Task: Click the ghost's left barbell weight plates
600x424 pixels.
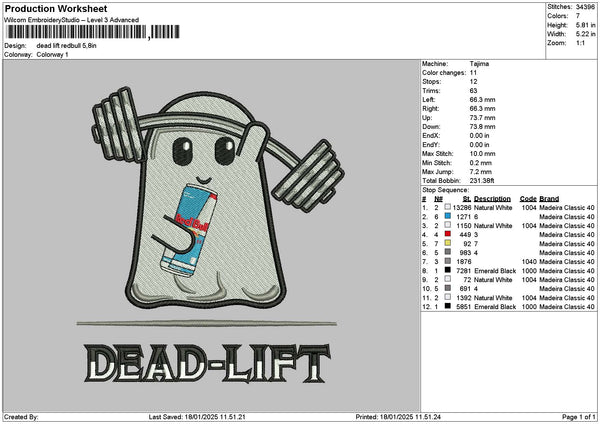Action: pos(117,124)
